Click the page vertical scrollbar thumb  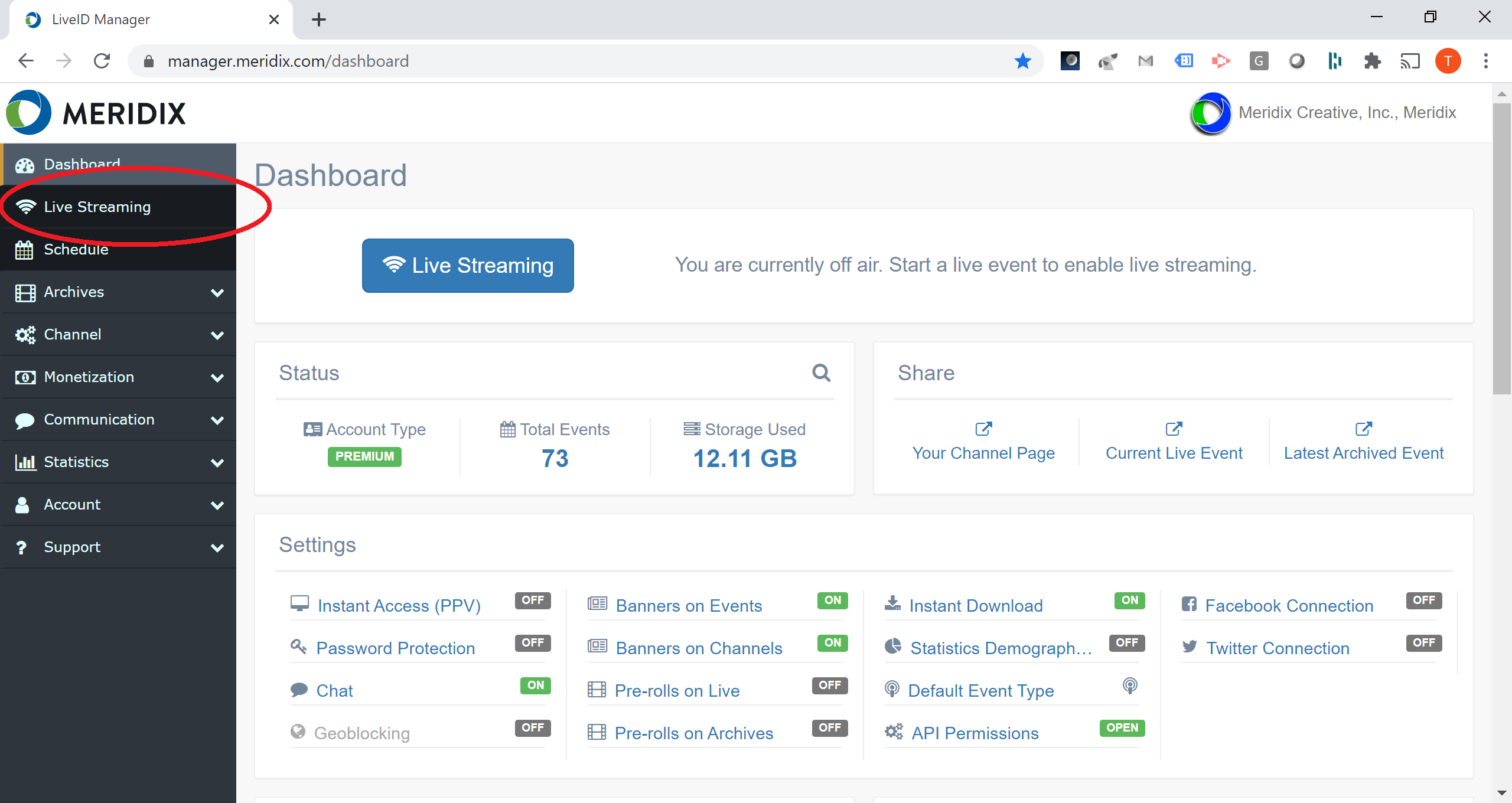click(1501, 248)
